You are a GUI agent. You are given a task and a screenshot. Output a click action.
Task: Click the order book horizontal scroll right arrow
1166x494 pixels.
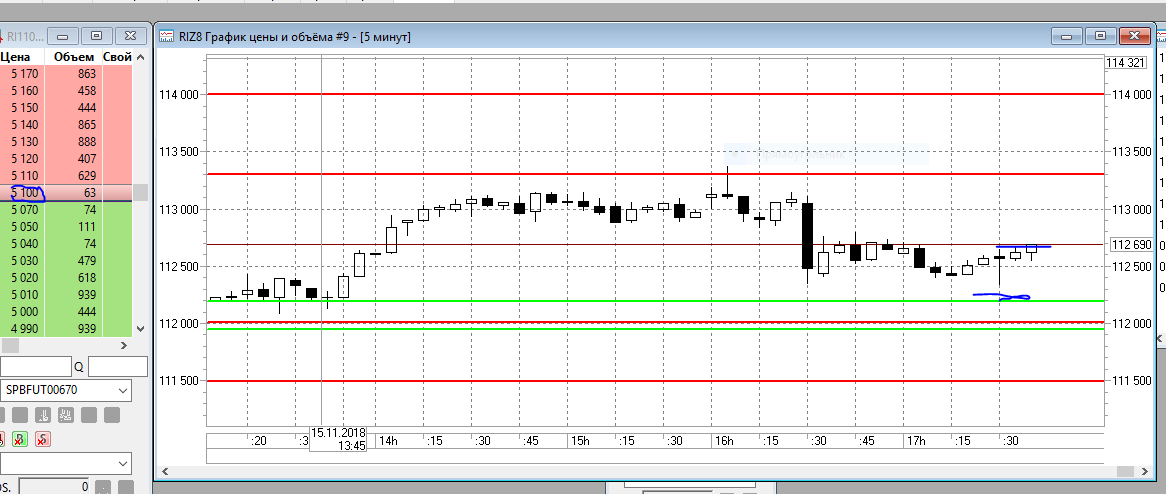click(123, 345)
